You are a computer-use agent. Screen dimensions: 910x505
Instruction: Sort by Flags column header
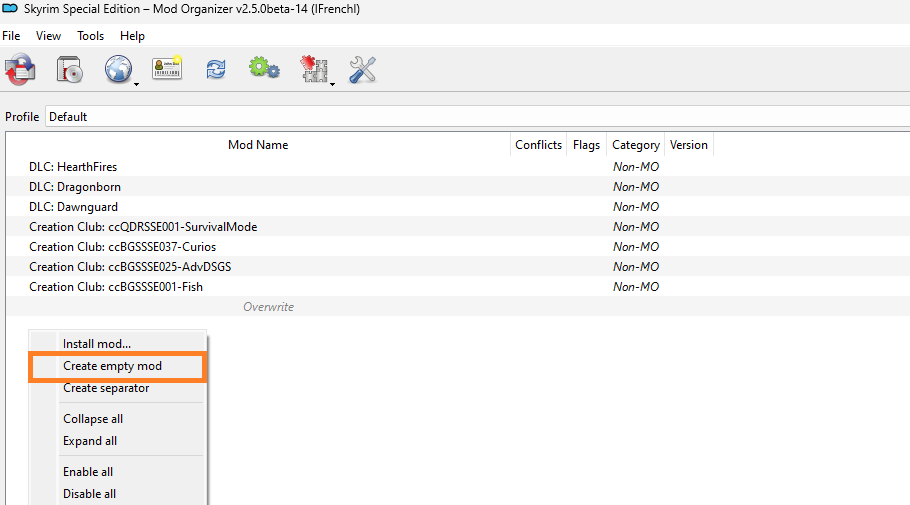click(586, 145)
